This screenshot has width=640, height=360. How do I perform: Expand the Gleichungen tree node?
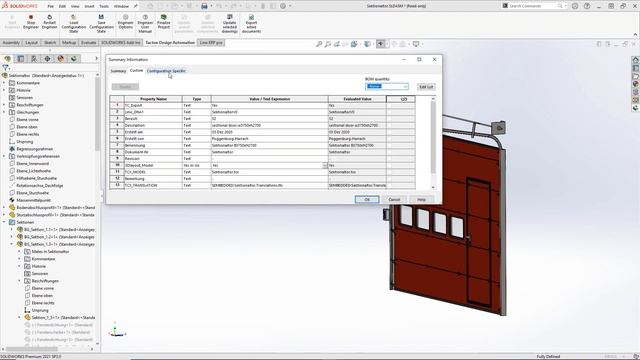coord(4,112)
